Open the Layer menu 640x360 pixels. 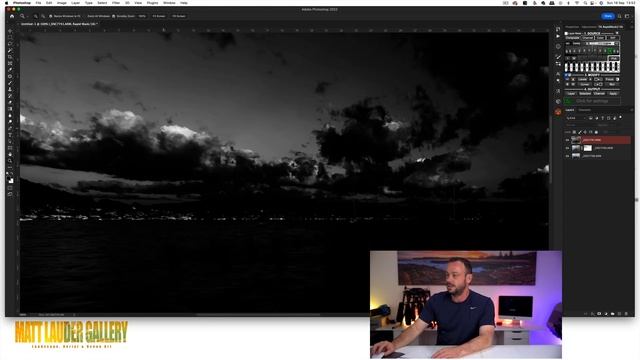tap(76, 3)
